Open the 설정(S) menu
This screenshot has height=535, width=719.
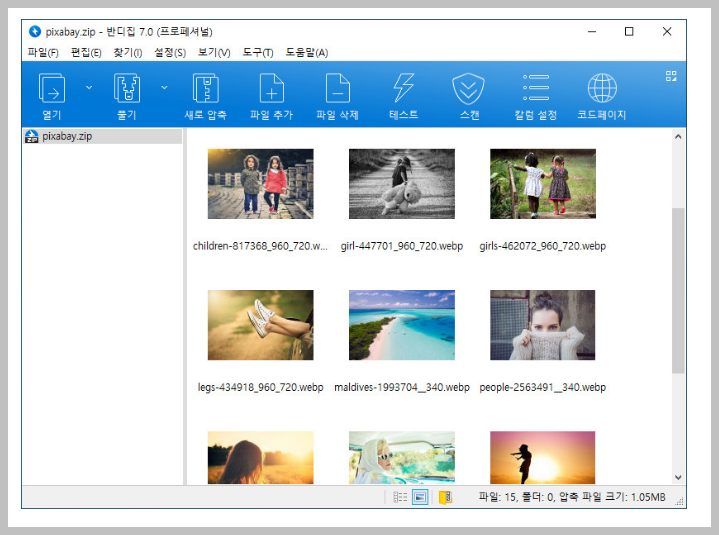coord(170,53)
